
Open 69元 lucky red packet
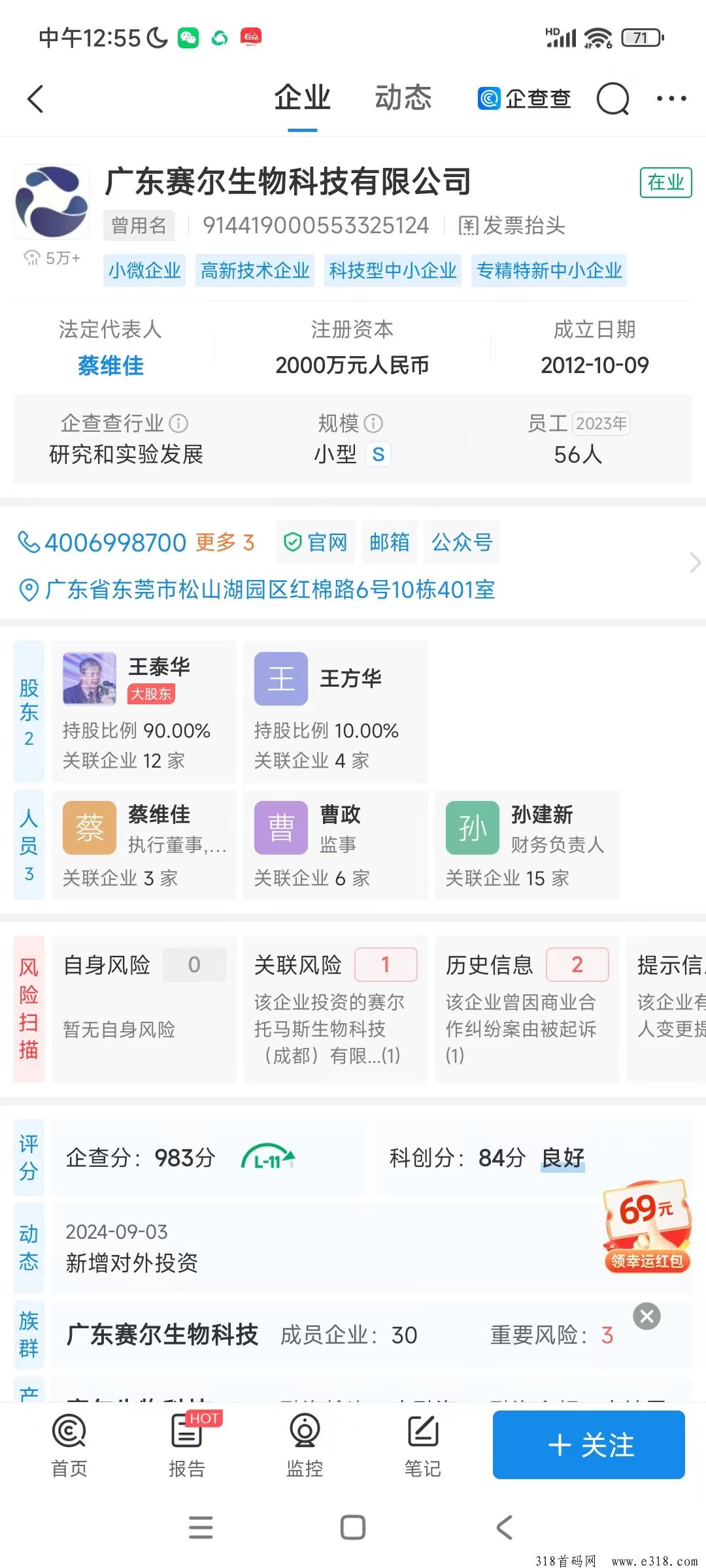[x=647, y=1225]
